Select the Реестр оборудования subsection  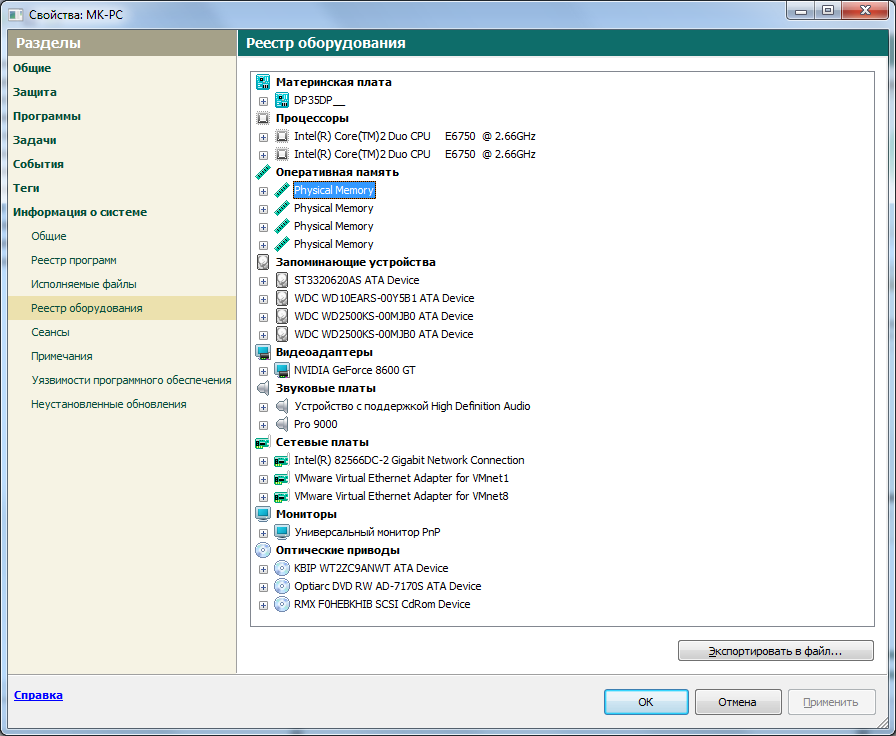coord(122,308)
